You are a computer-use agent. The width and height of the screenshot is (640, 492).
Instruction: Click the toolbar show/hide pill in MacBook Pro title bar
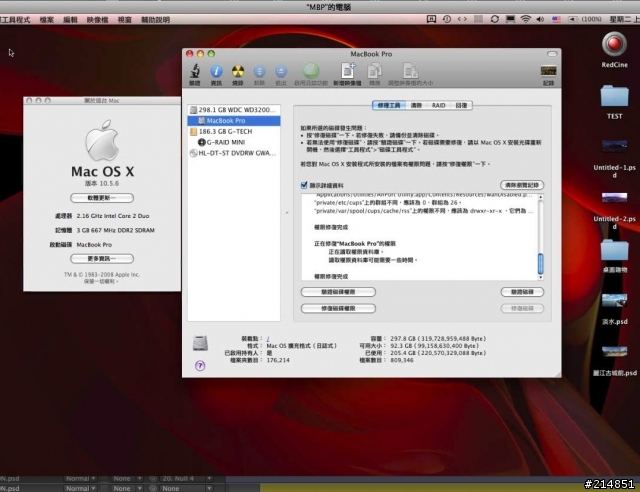pos(552,54)
